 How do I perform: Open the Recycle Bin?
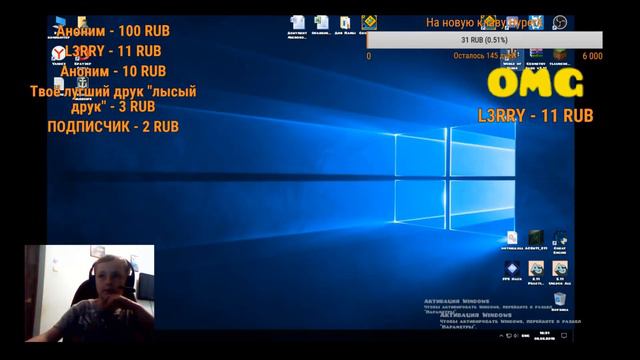(x=560, y=302)
